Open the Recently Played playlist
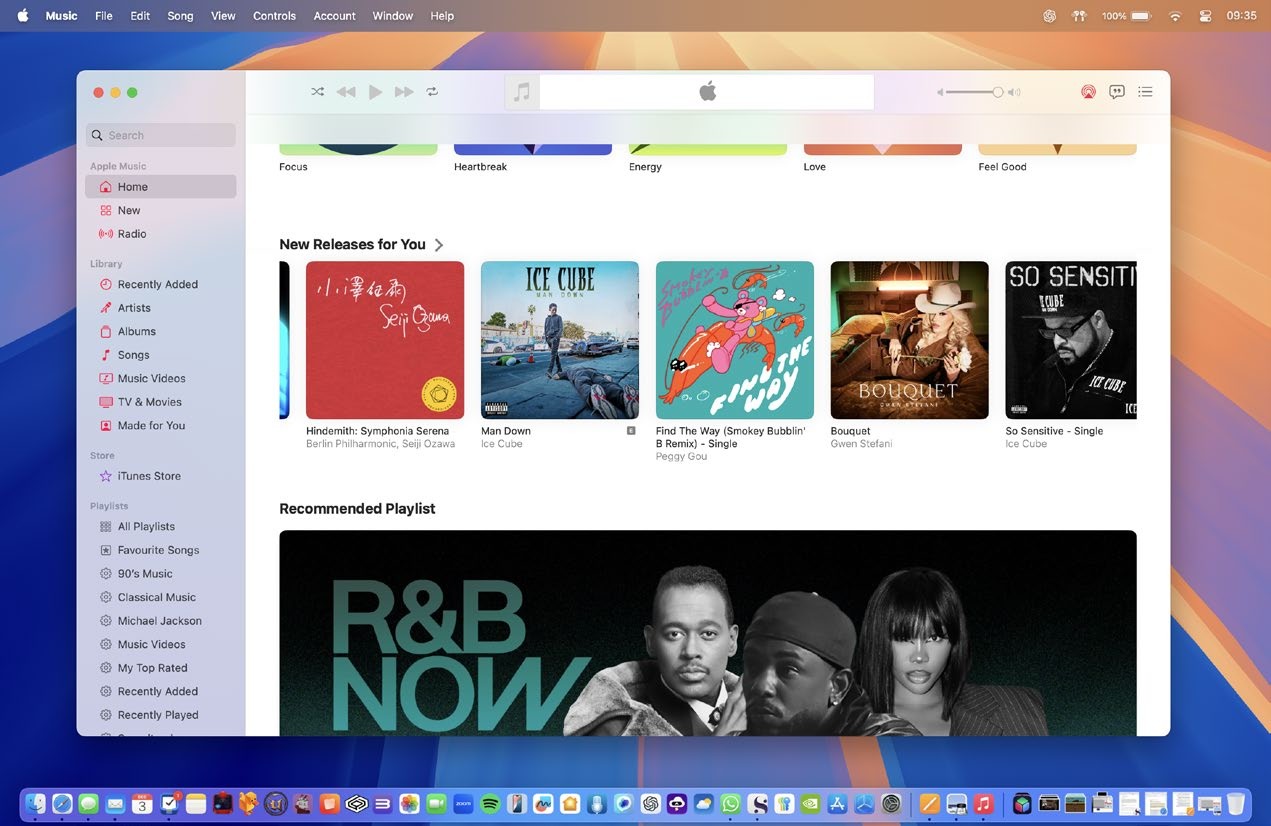The image size is (1271, 826). pyautogui.click(x=161, y=715)
